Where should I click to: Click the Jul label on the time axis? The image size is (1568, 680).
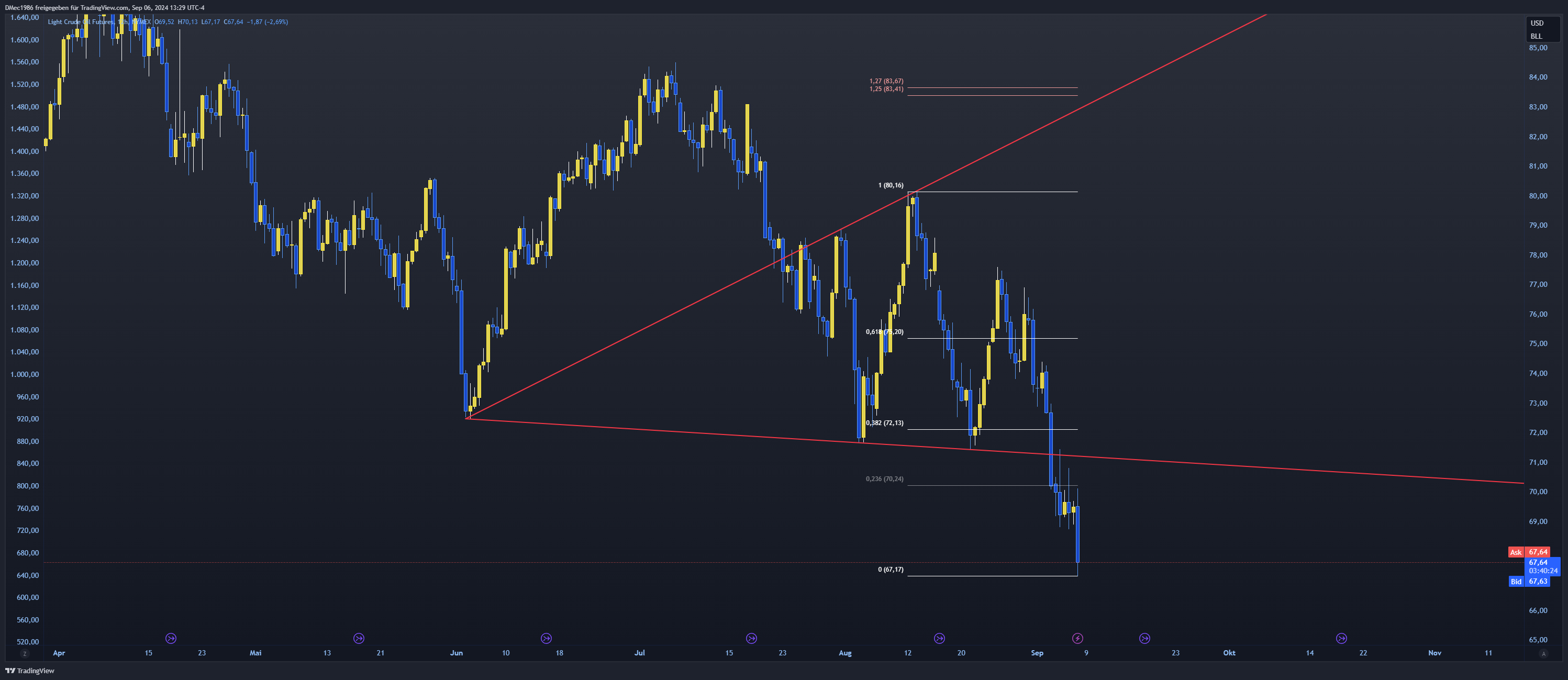coord(640,653)
